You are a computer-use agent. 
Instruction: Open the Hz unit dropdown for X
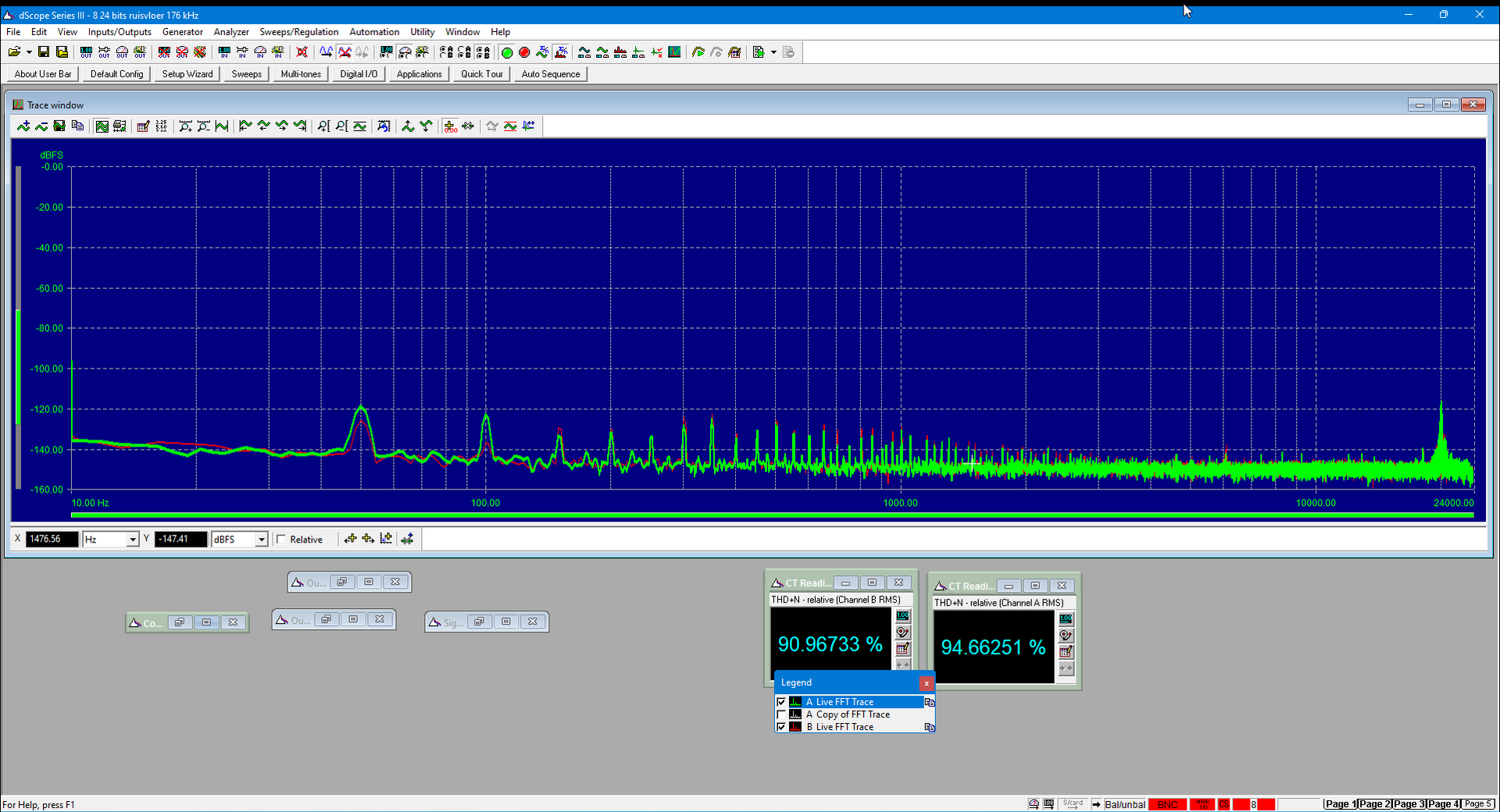(x=133, y=540)
